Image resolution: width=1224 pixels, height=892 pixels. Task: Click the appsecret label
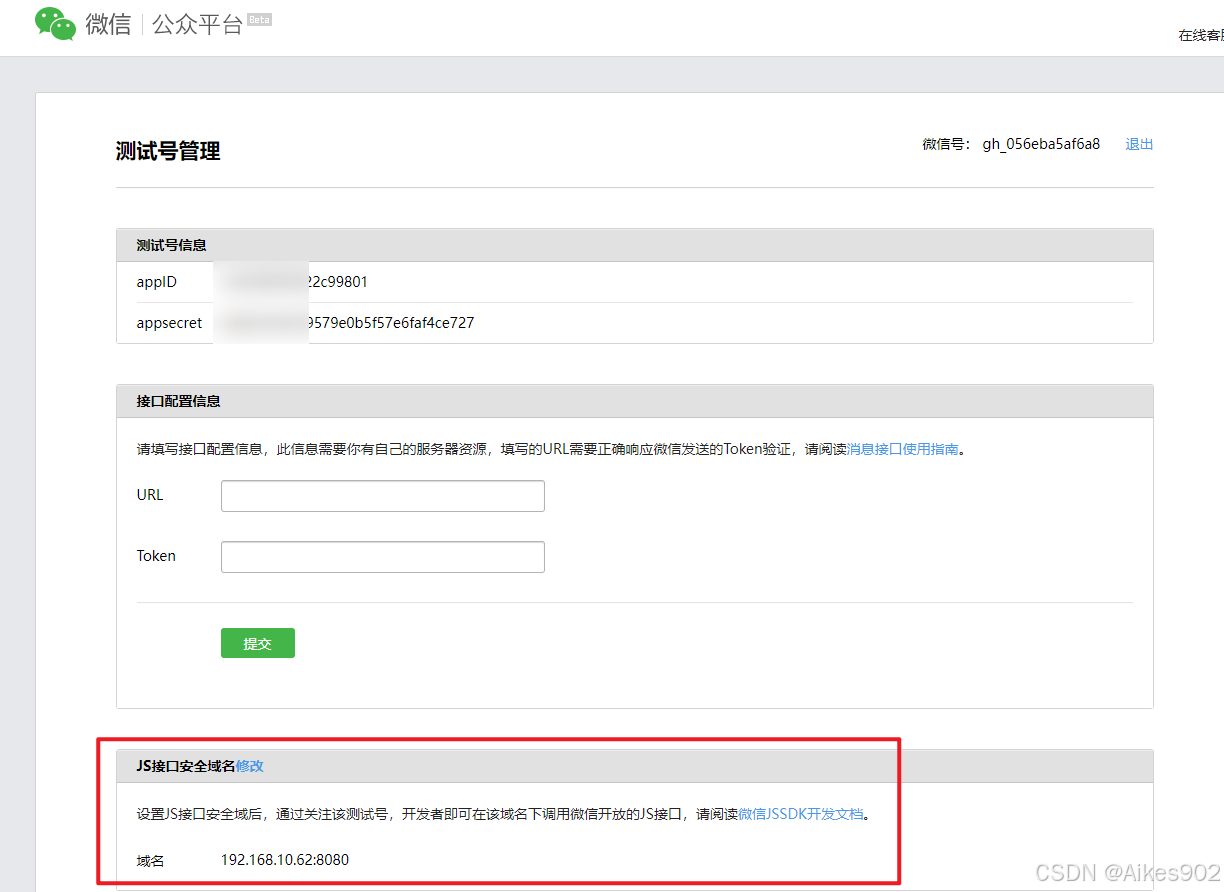pos(169,323)
